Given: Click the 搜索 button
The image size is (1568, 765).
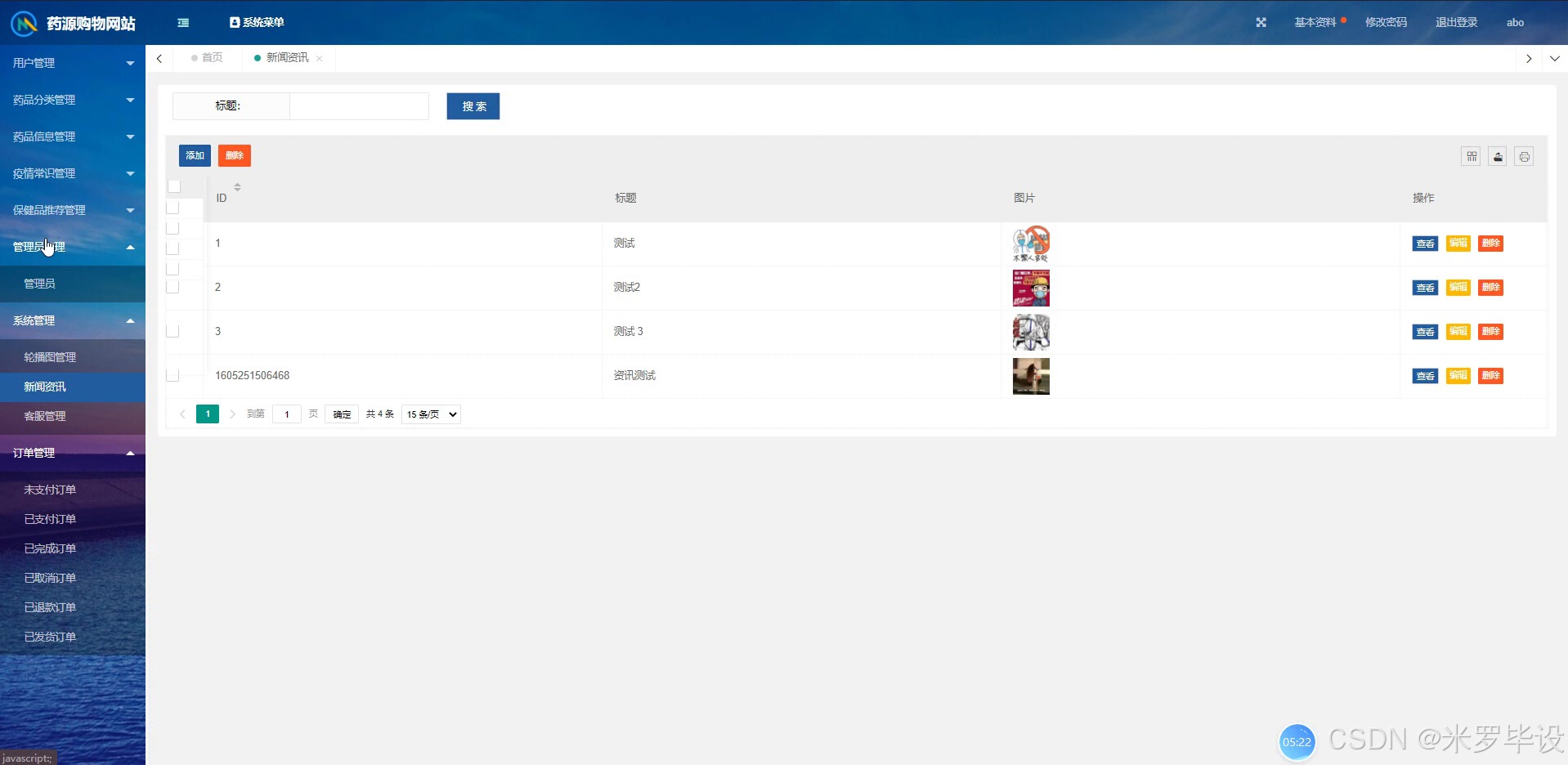Looking at the screenshot, I should [473, 106].
